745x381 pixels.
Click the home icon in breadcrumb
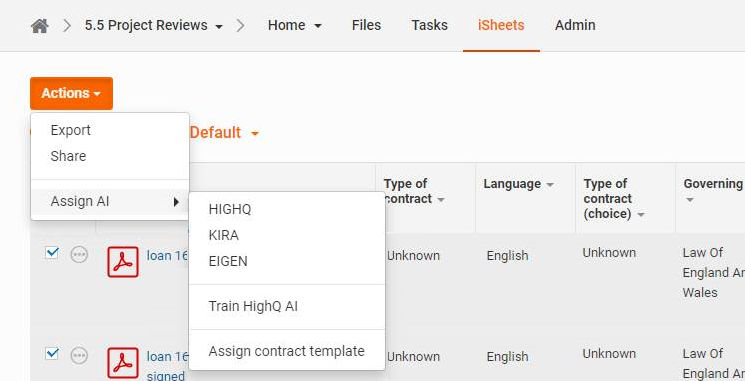pyautogui.click(x=40, y=25)
